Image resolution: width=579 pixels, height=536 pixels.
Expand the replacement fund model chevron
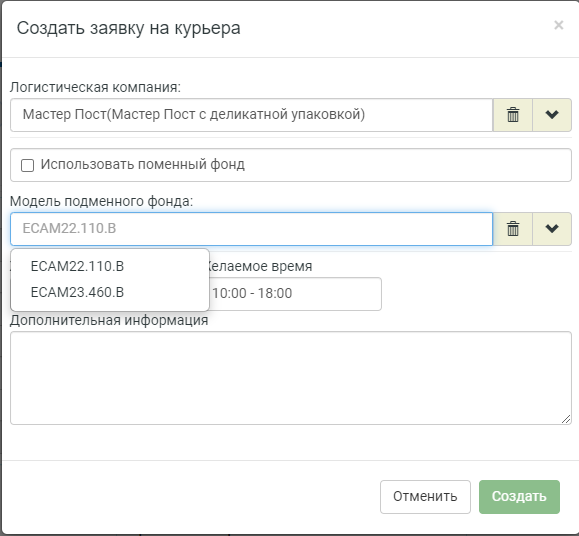(x=552, y=229)
